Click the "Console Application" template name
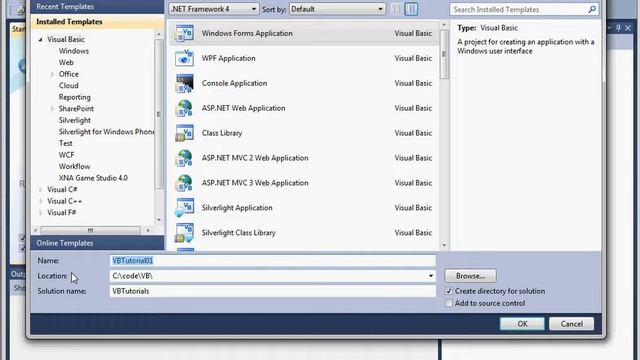Viewport: 640px width, 360px height. coord(234,83)
